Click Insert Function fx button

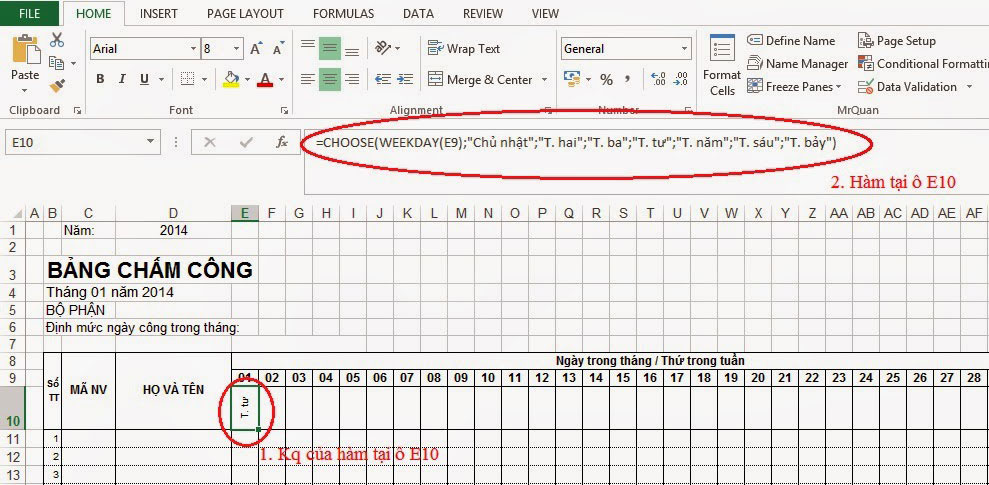coord(282,143)
